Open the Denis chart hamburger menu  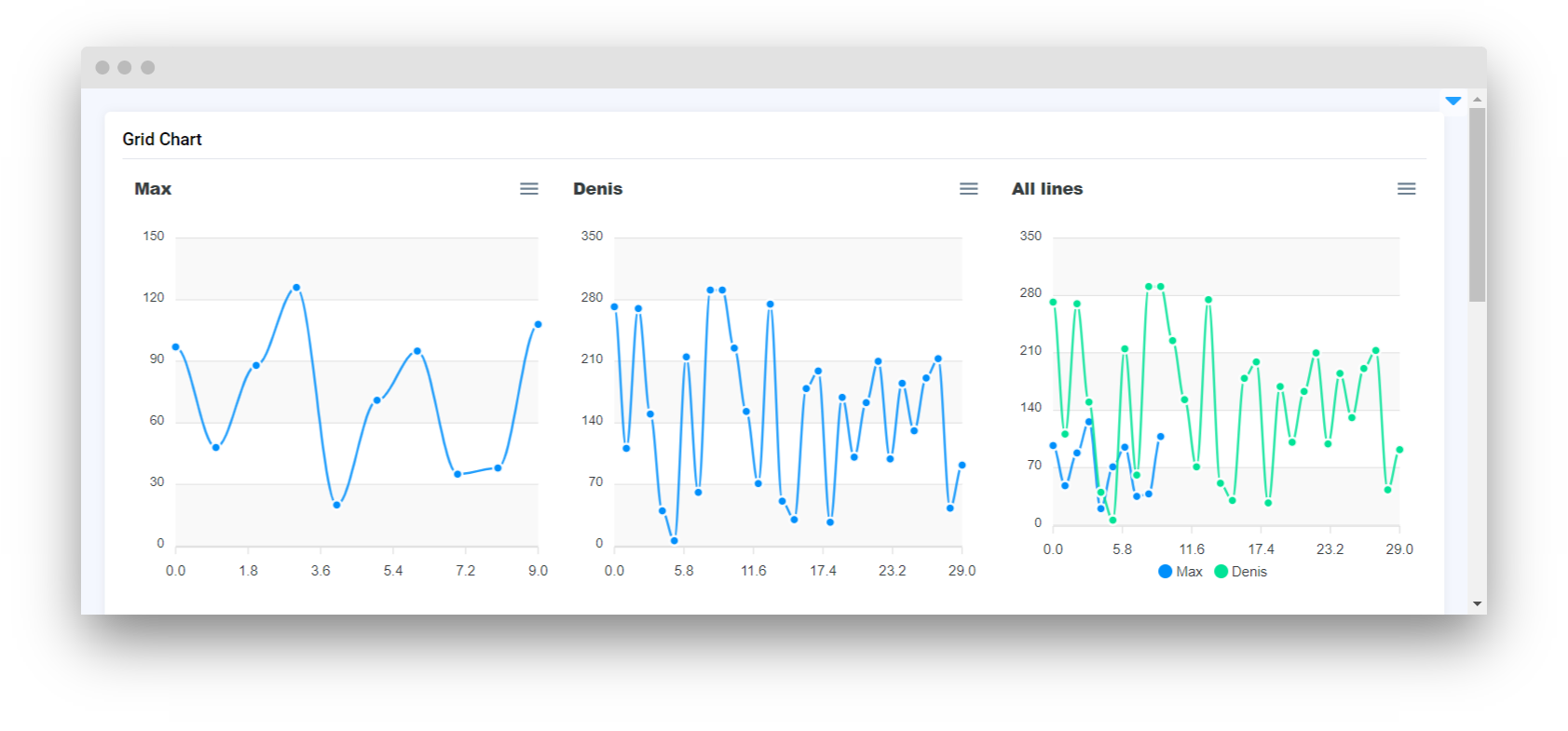point(969,189)
